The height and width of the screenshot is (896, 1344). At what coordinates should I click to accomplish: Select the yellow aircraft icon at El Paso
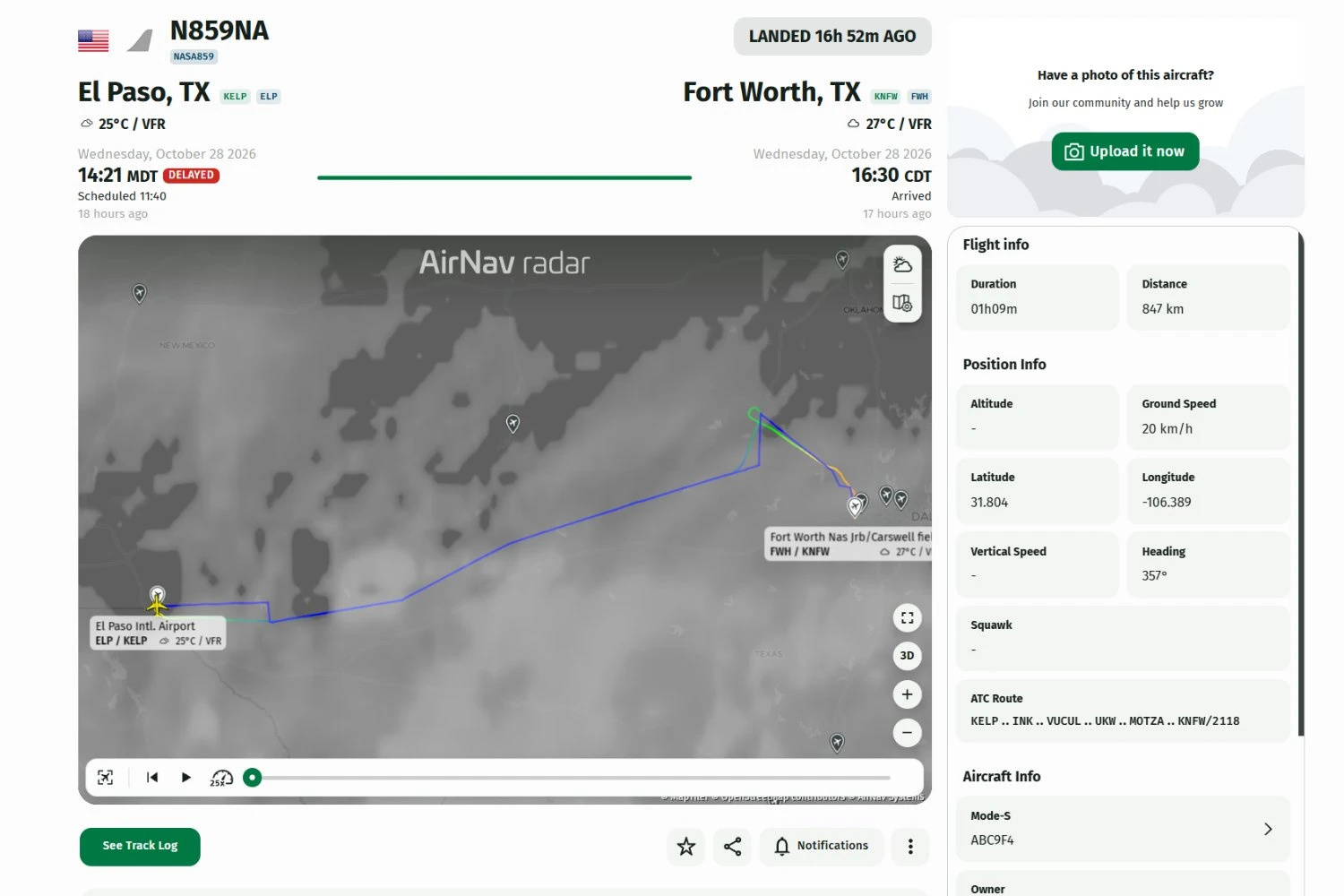[158, 607]
